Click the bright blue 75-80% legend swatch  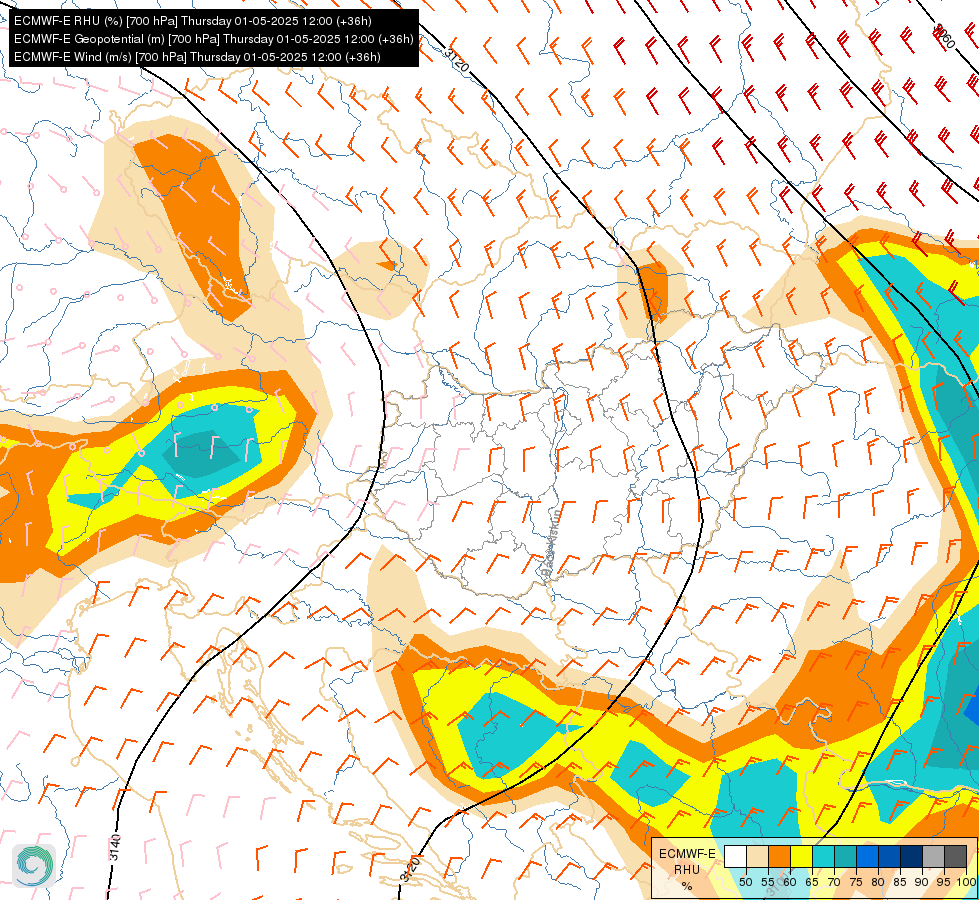pos(867,856)
